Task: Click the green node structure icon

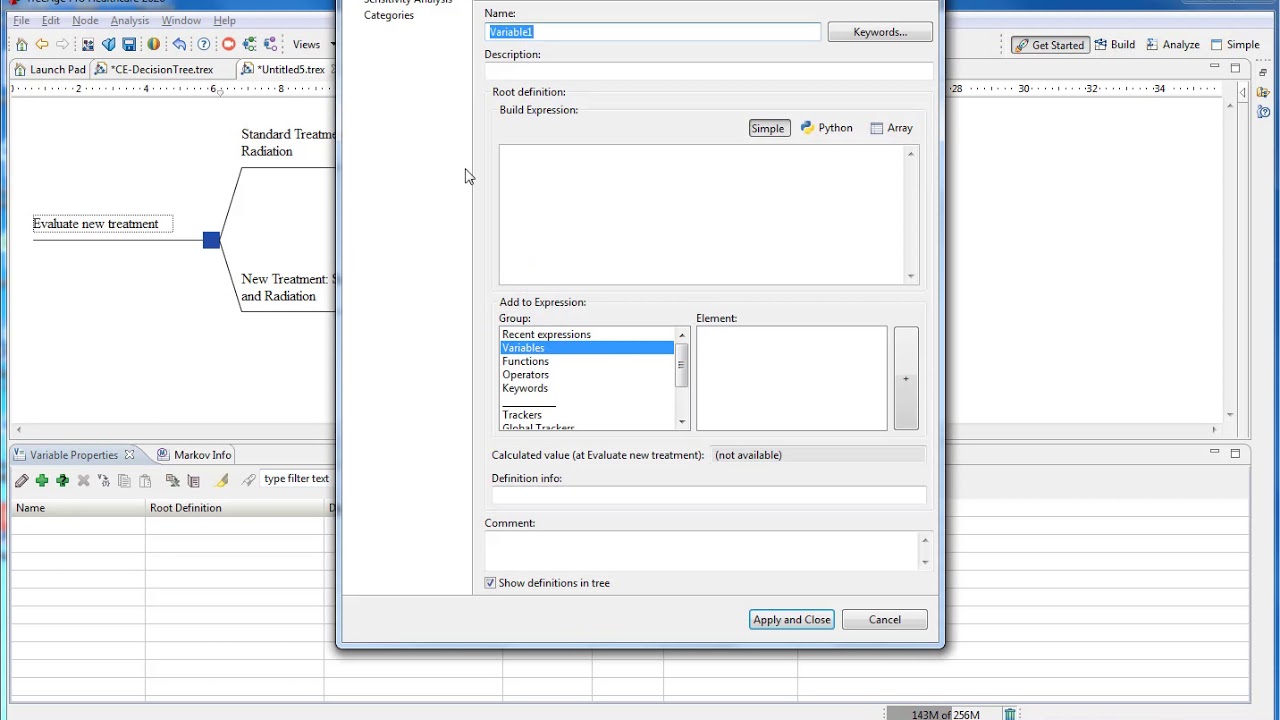Action: [x=249, y=44]
